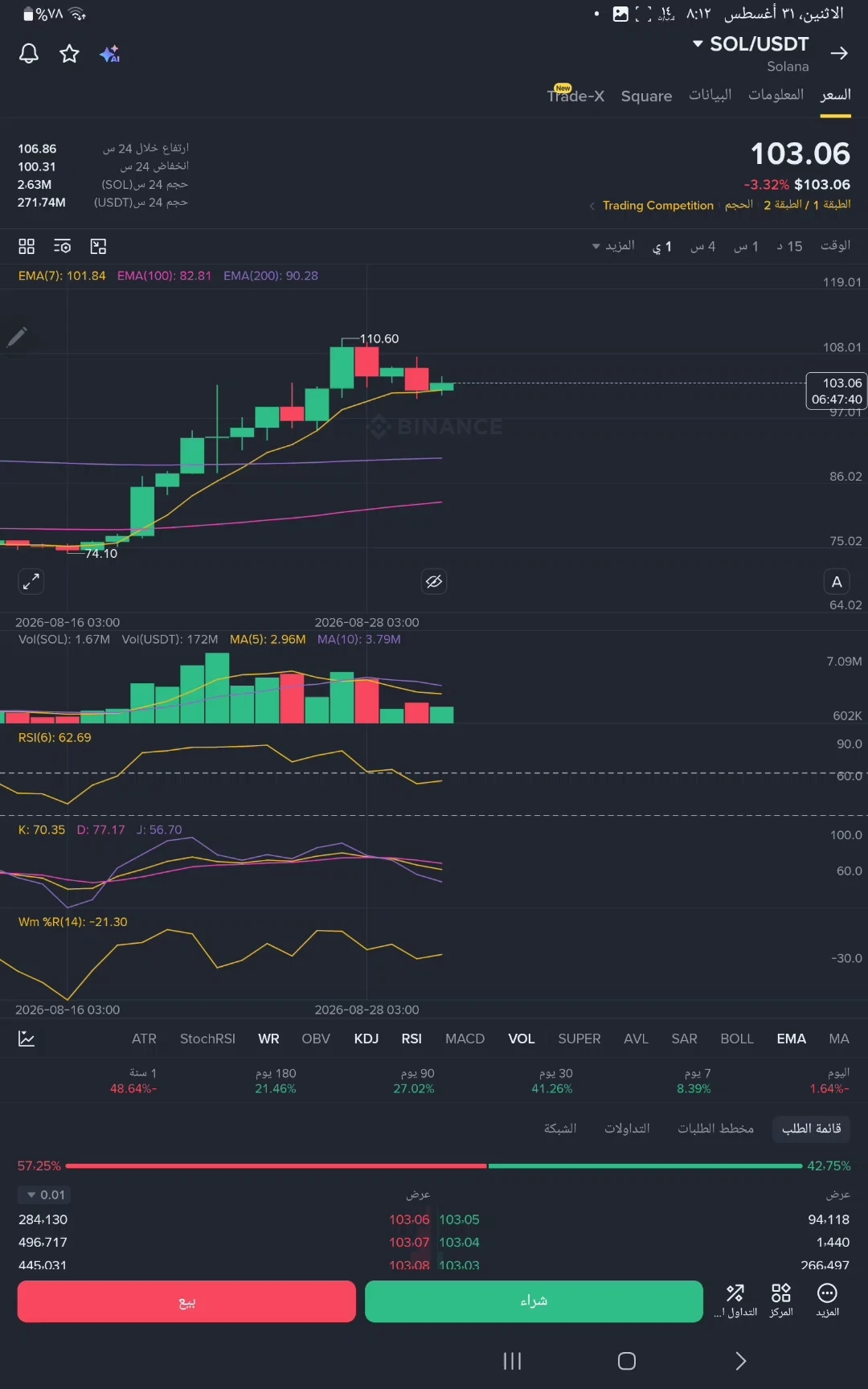Image resolution: width=868 pixels, height=1389 pixels.
Task: Tap bid price 103.05 in order book
Action: pyautogui.click(x=459, y=1219)
